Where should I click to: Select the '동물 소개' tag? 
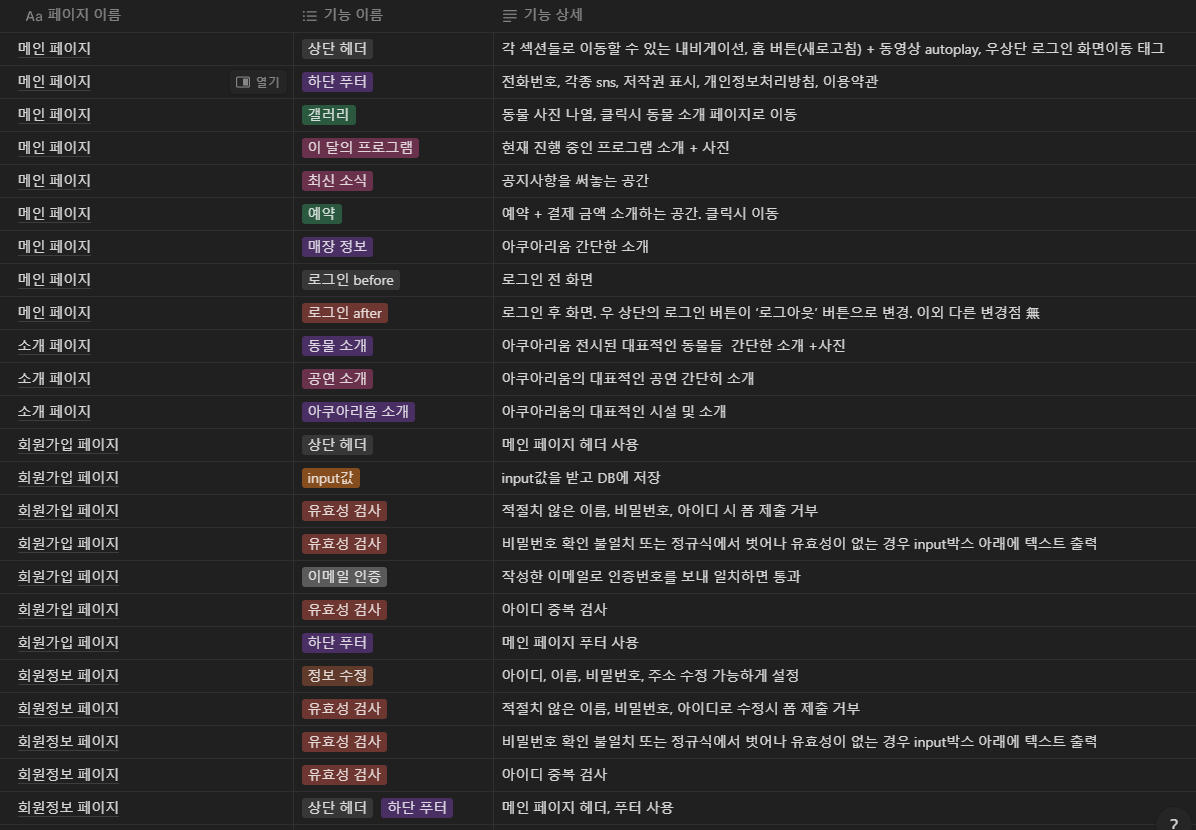pos(337,346)
